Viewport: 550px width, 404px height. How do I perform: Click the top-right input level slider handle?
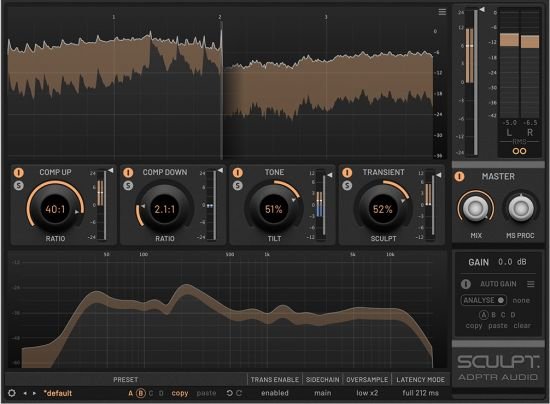tap(482, 9)
